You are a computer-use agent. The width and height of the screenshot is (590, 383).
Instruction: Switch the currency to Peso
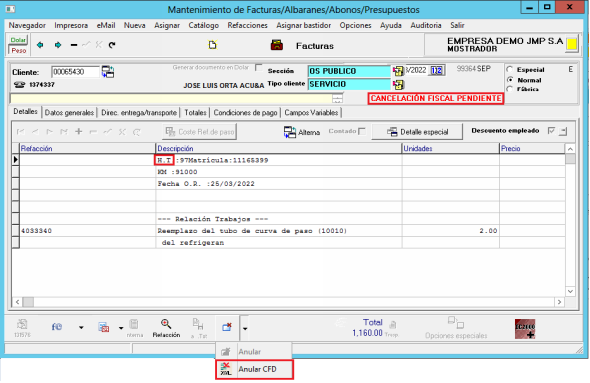pyautogui.click(x=18, y=50)
